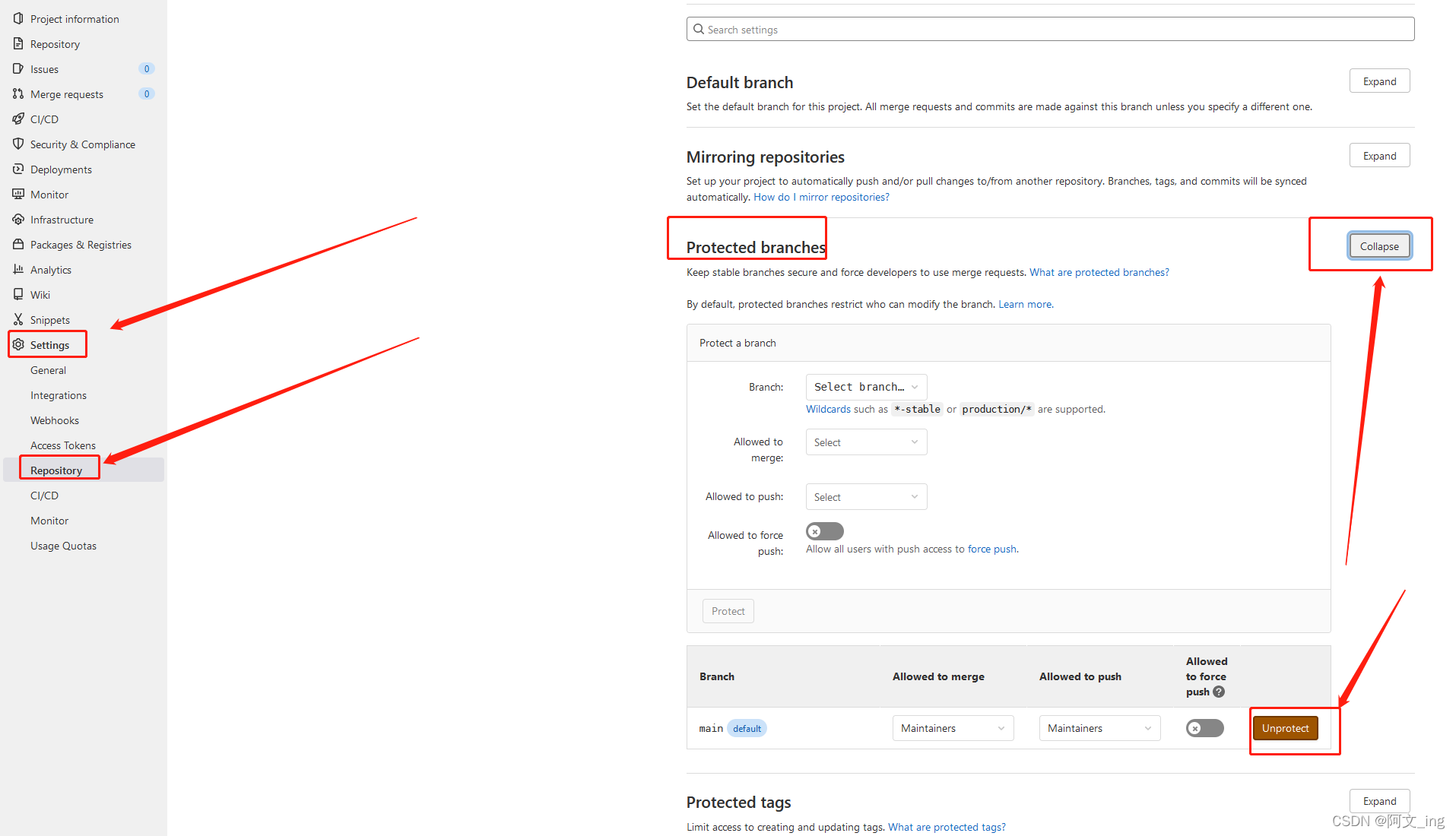
Task: Expand the Protected tags section
Action: pyautogui.click(x=1379, y=801)
